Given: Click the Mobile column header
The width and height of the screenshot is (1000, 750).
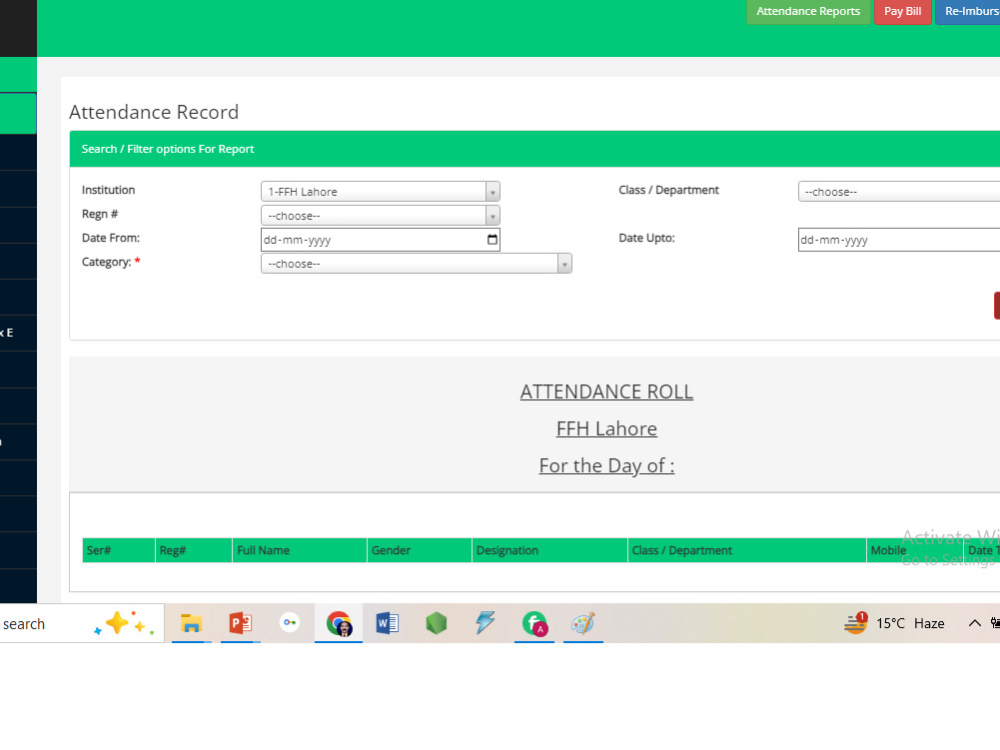Looking at the screenshot, I should point(915,550).
